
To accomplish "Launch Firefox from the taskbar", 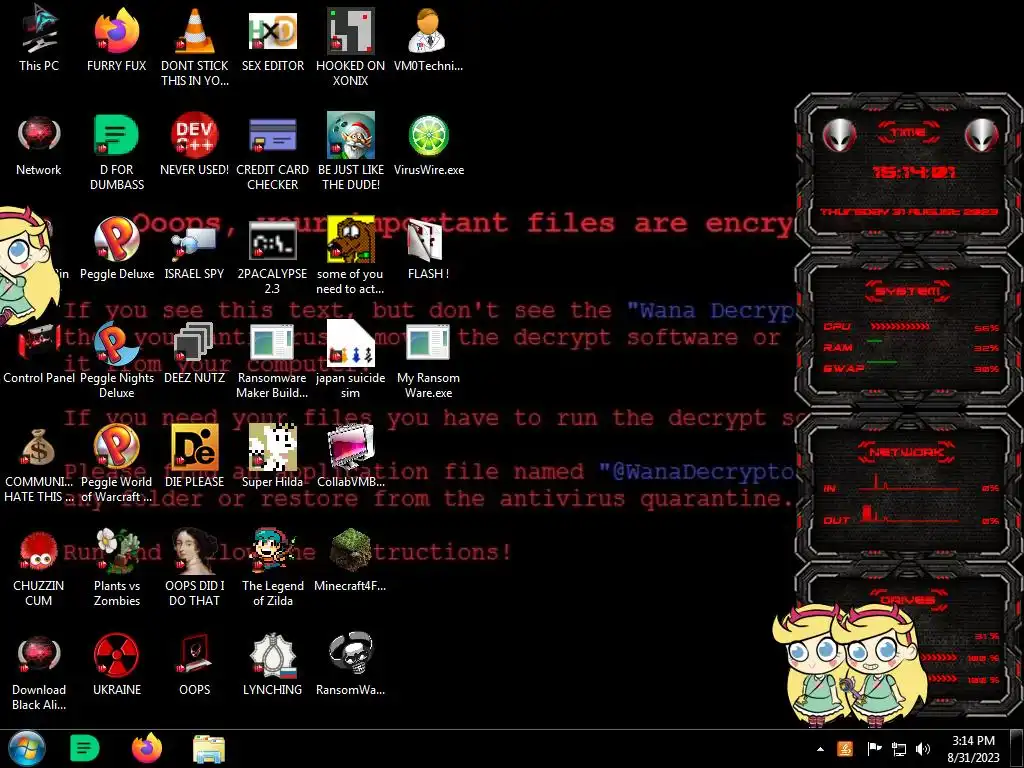I will click(147, 748).
